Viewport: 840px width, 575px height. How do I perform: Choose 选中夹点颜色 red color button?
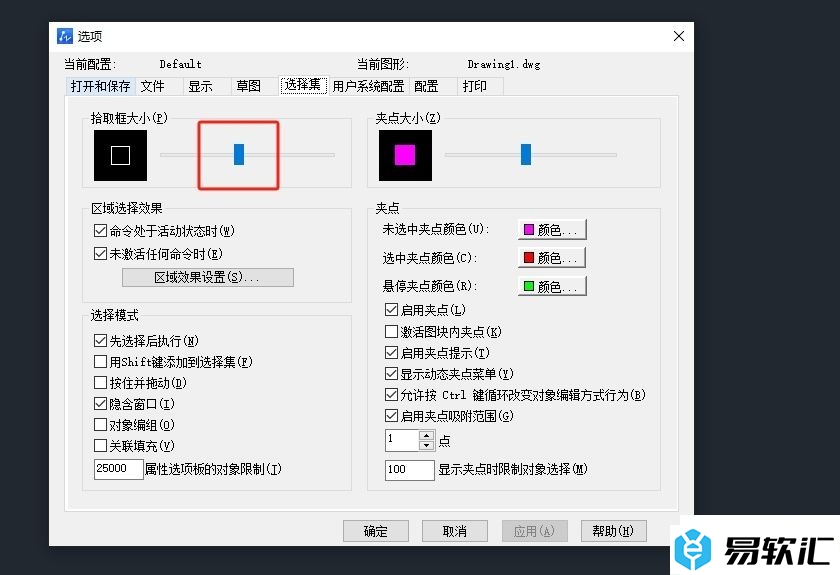(552, 258)
